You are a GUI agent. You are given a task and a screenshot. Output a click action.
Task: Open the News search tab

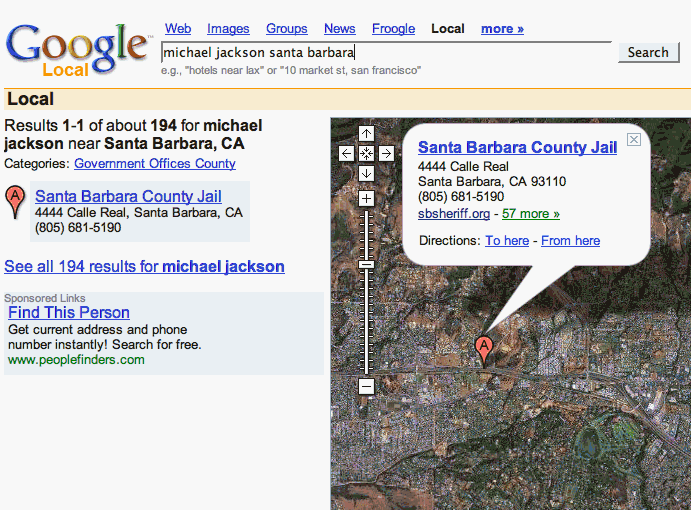(339, 29)
